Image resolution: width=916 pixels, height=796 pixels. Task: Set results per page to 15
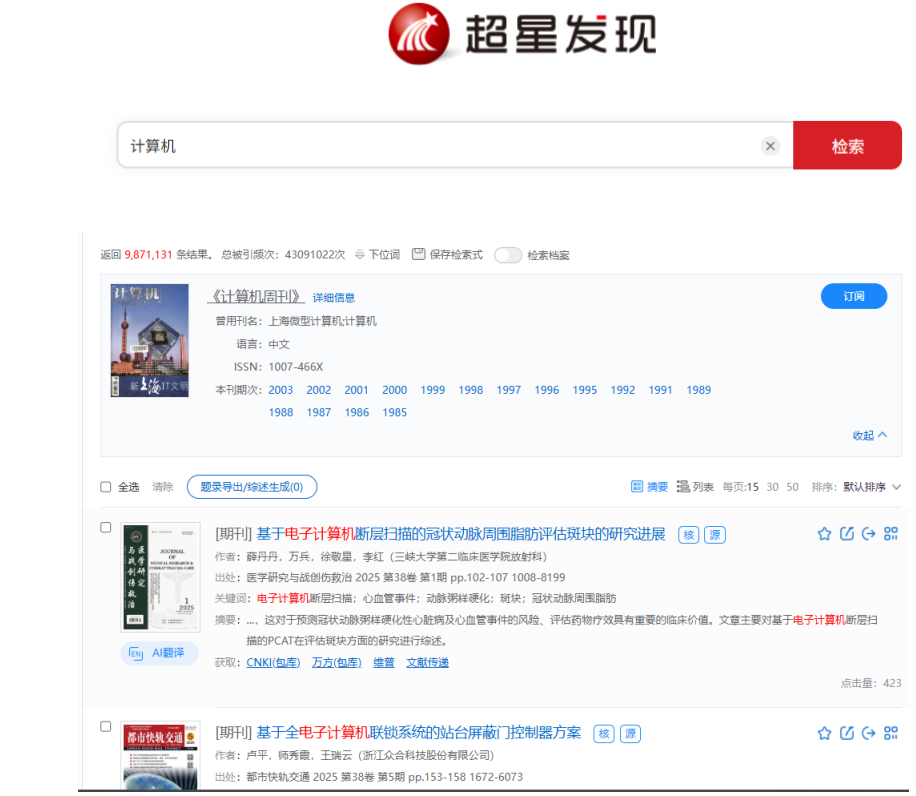click(x=752, y=487)
